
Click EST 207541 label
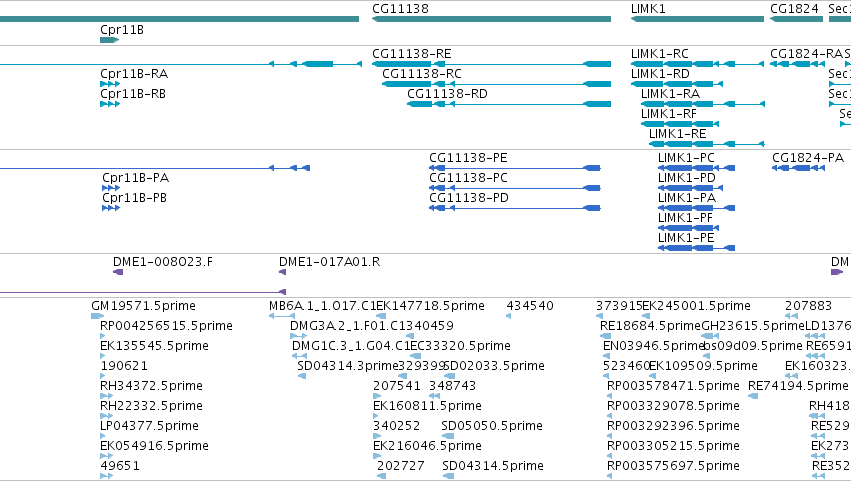pyautogui.click(x=397, y=387)
